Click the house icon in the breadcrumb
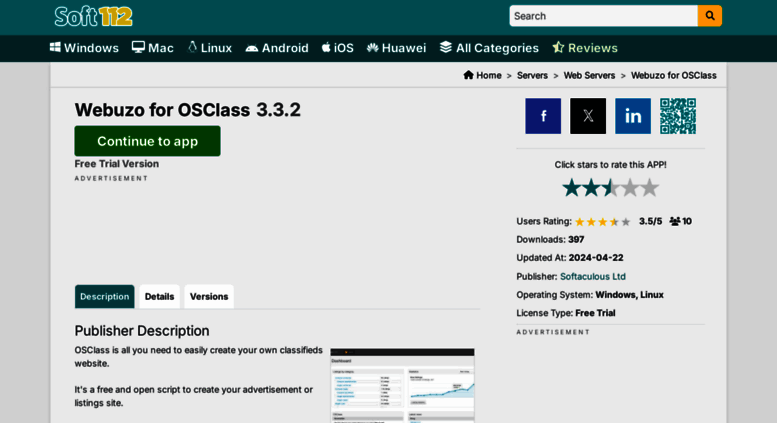 tap(468, 75)
